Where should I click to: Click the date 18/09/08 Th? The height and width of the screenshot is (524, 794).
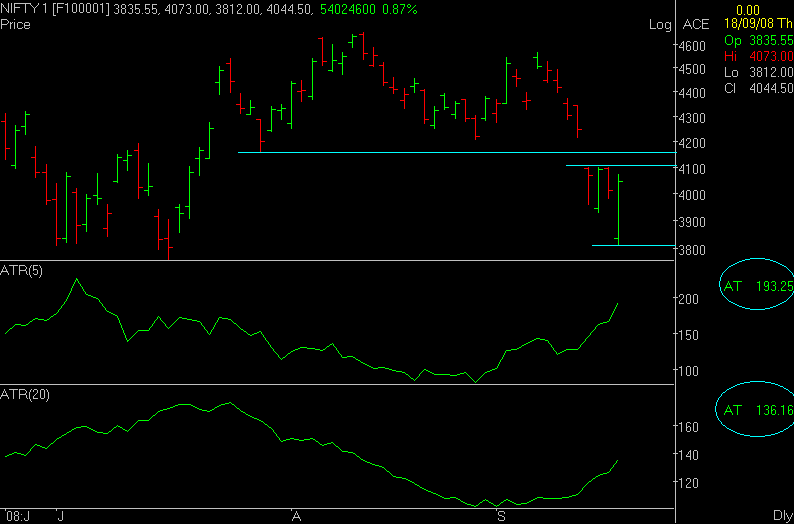click(x=759, y=24)
